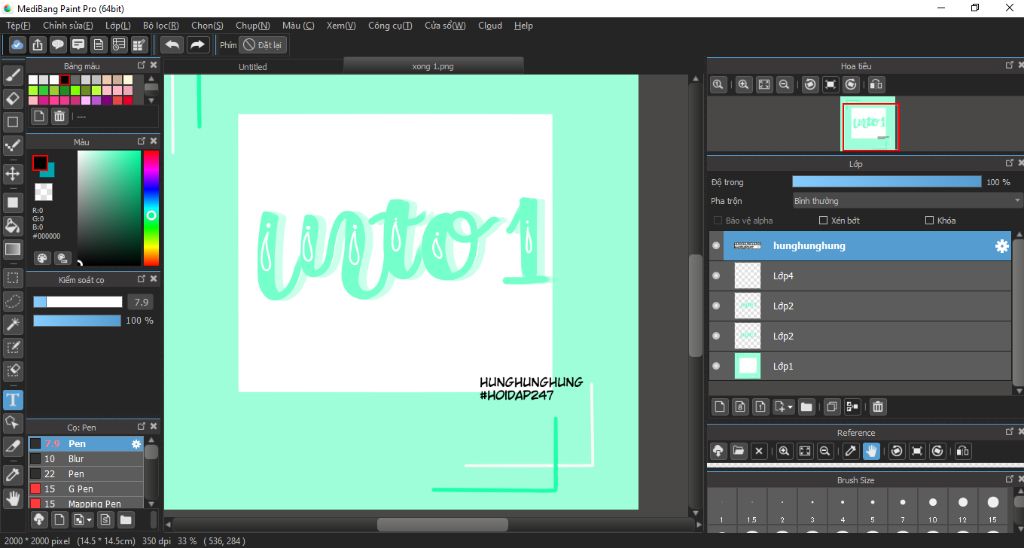The width and height of the screenshot is (1024, 548).
Task: Clear reference image with X icon
Action: [x=759, y=451]
